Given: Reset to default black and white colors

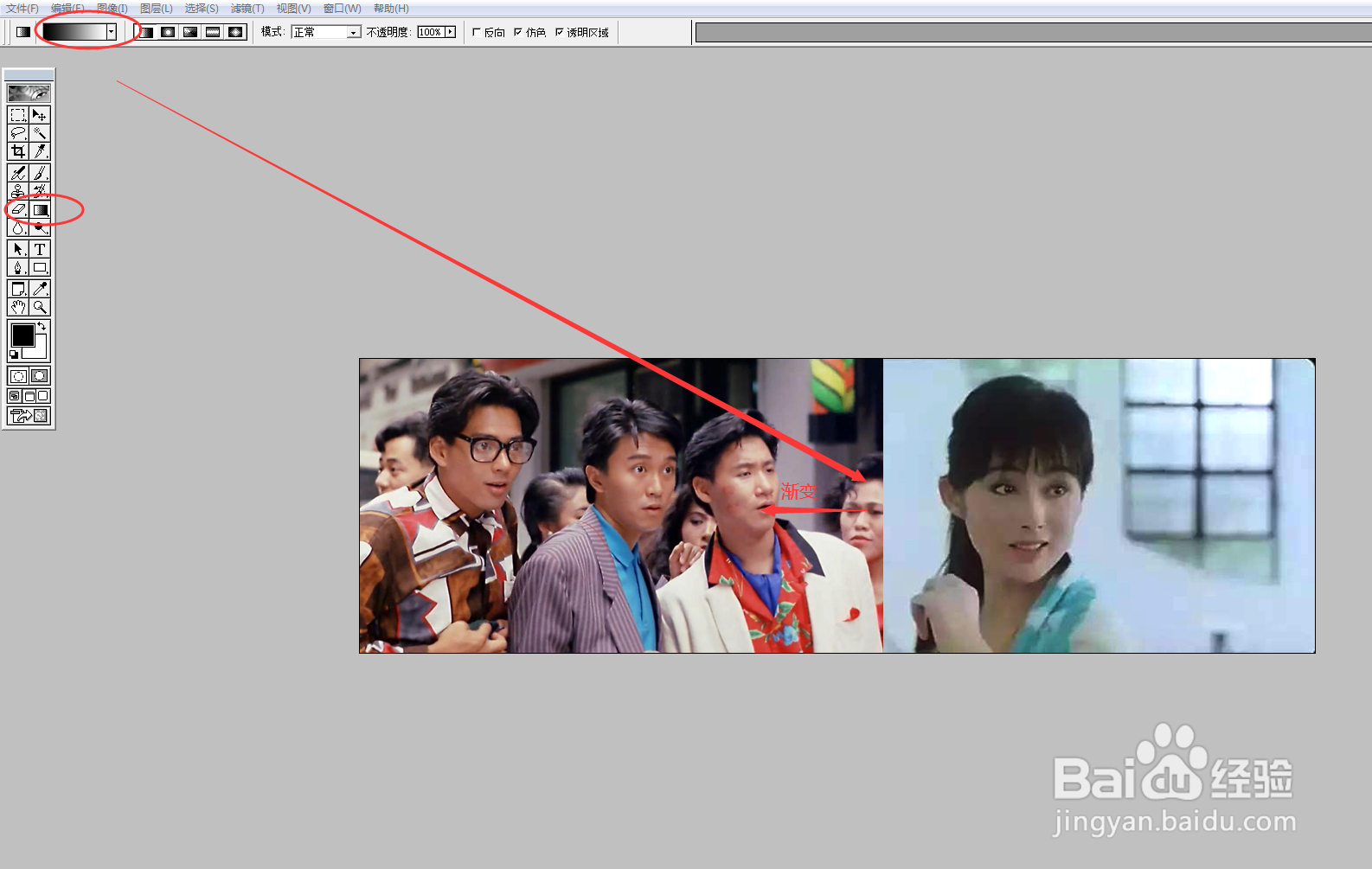Looking at the screenshot, I should point(14,355).
